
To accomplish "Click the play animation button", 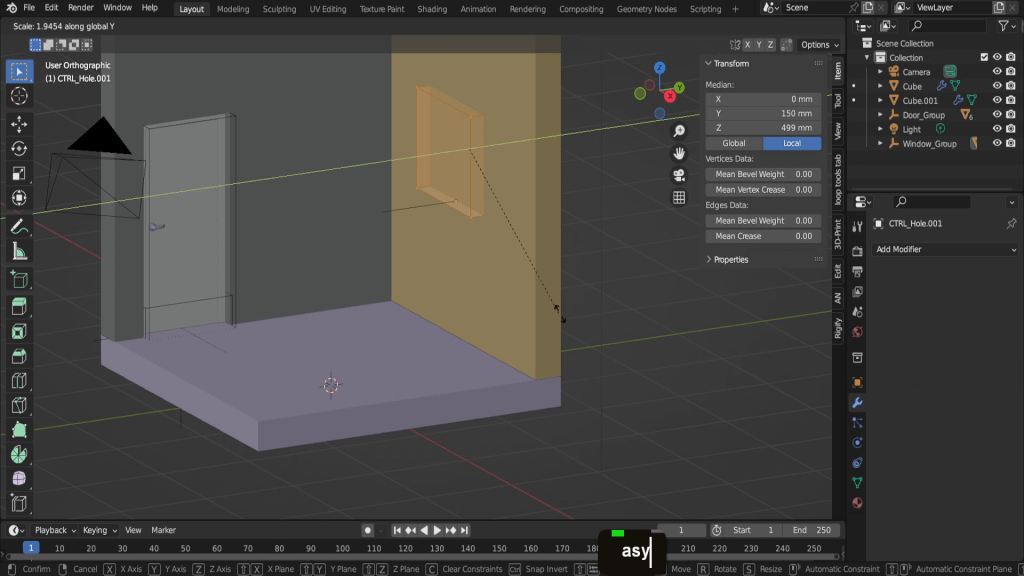I will coord(437,530).
